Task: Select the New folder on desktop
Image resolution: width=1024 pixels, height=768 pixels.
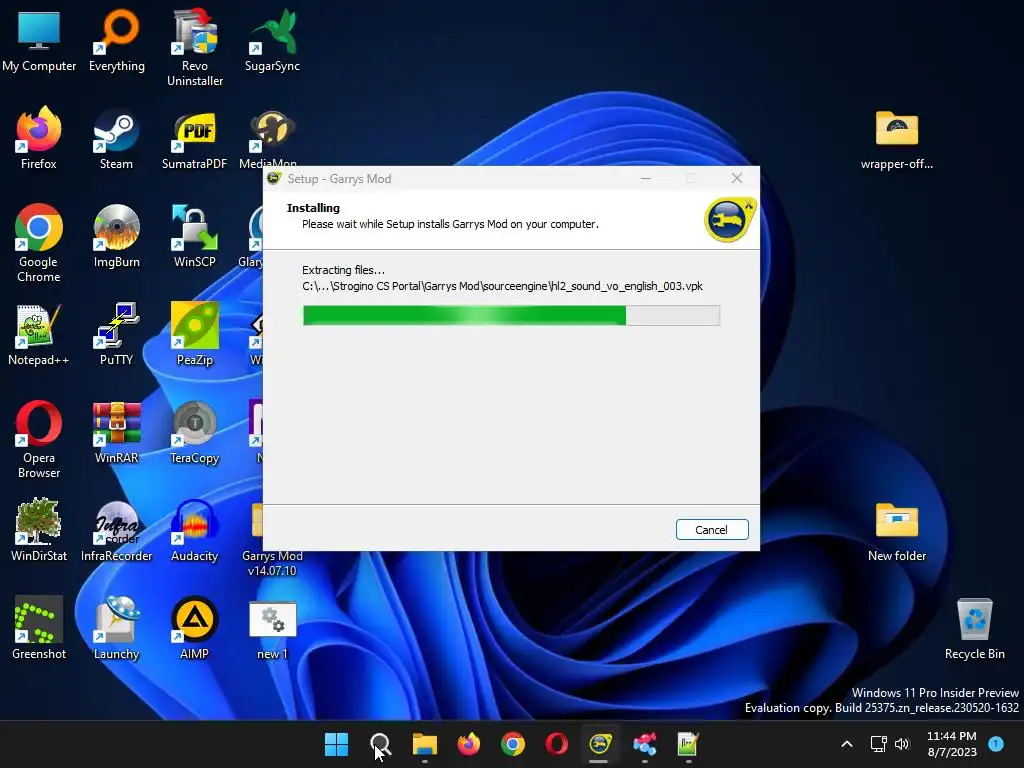Action: [897, 531]
